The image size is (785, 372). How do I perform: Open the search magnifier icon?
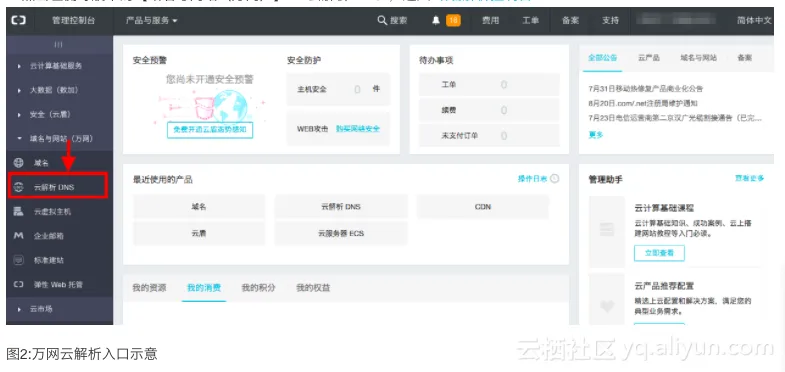pos(382,21)
